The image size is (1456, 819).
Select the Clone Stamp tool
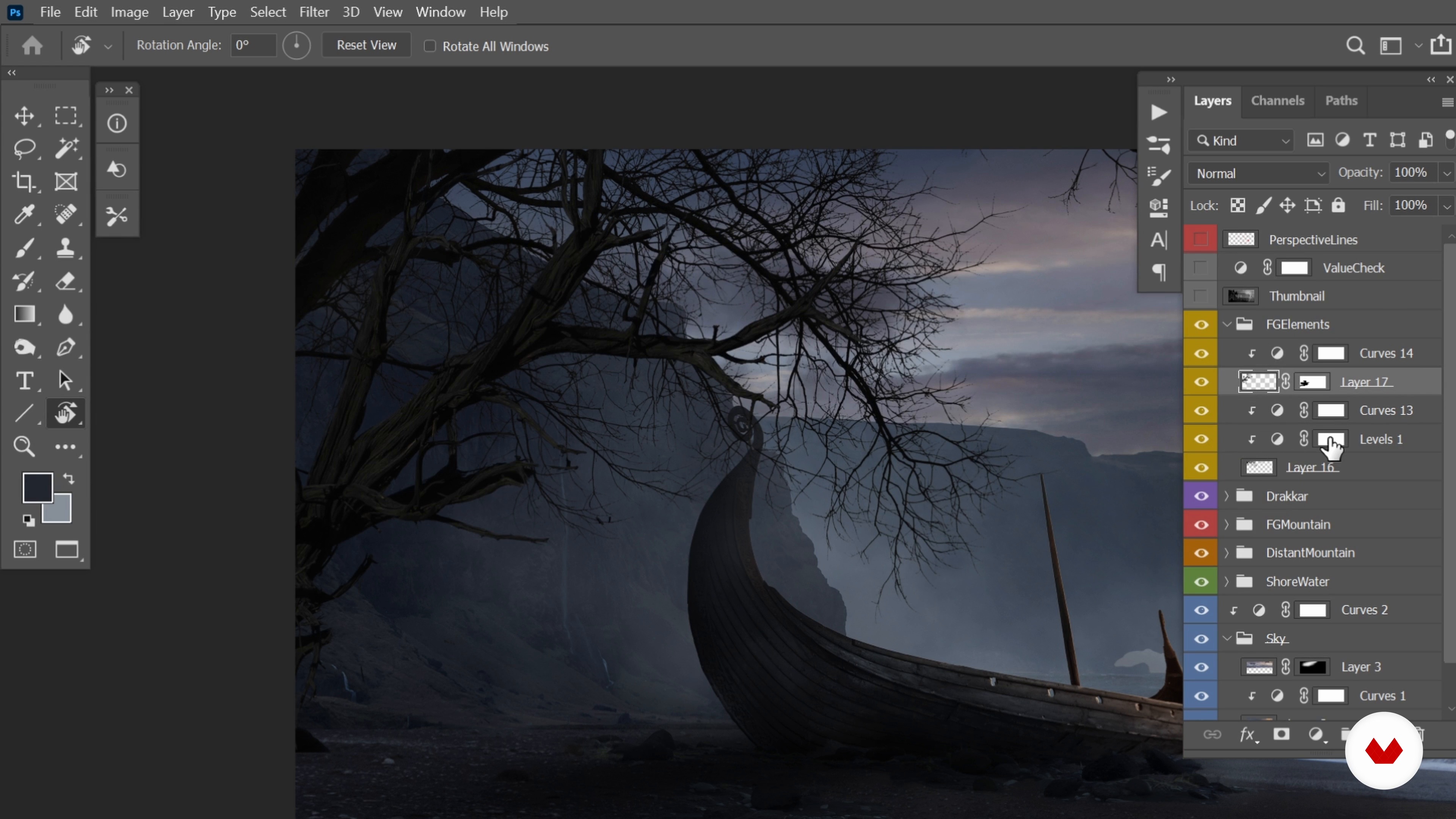66,248
